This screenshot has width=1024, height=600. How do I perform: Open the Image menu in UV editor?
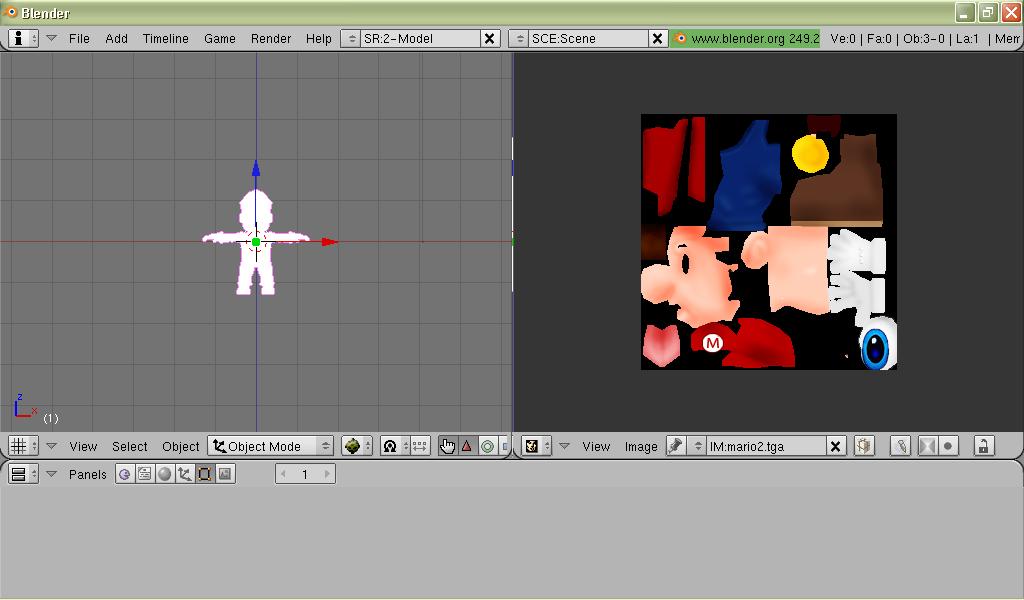641,446
